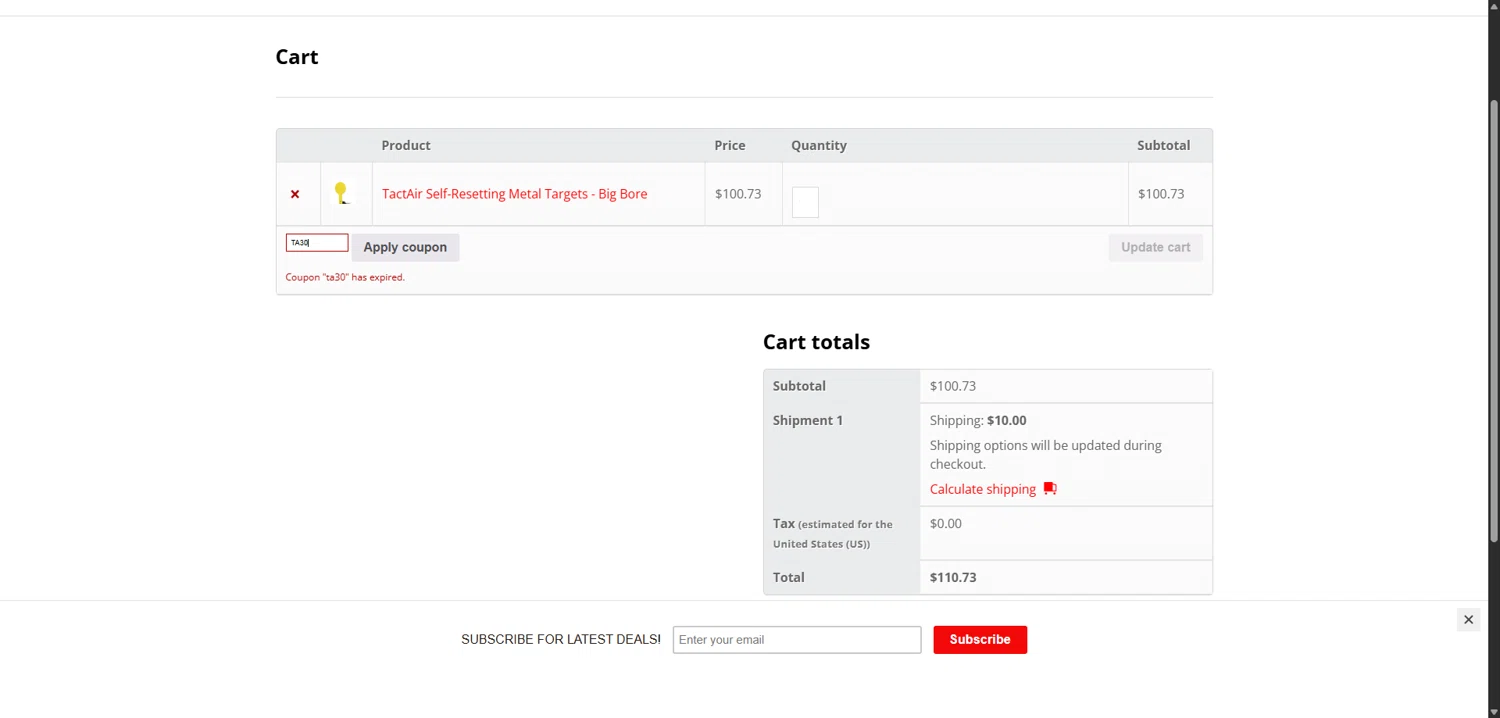This screenshot has height=718, width=1500.
Task: Select the 'Coupon "ta30" has expired.' message
Action: click(345, 277)
